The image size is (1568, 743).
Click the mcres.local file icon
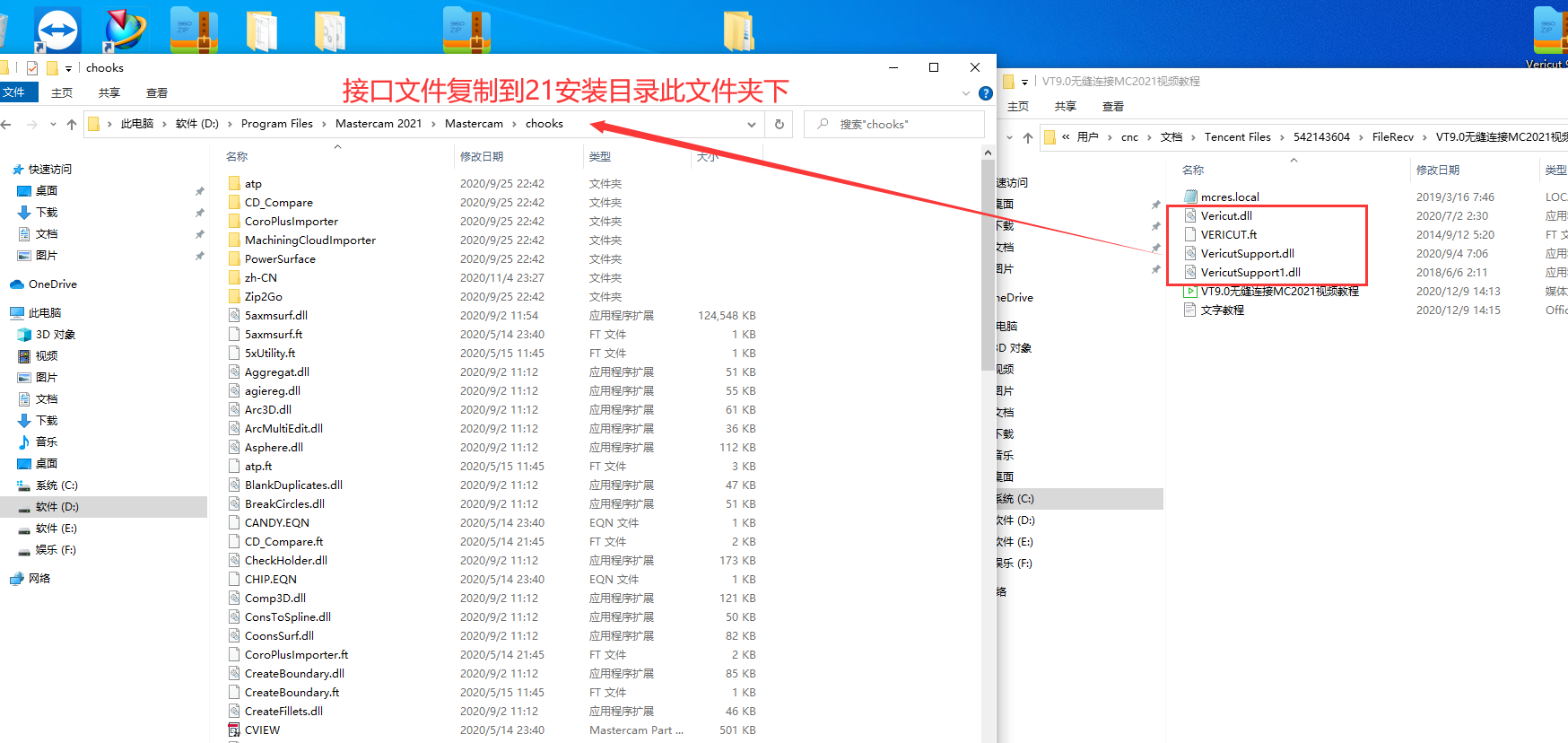1190,197
